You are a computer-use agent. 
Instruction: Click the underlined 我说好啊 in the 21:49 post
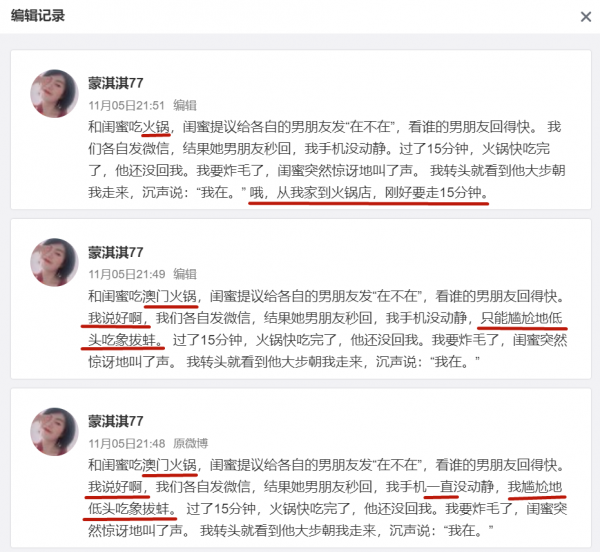pos(115,318)
